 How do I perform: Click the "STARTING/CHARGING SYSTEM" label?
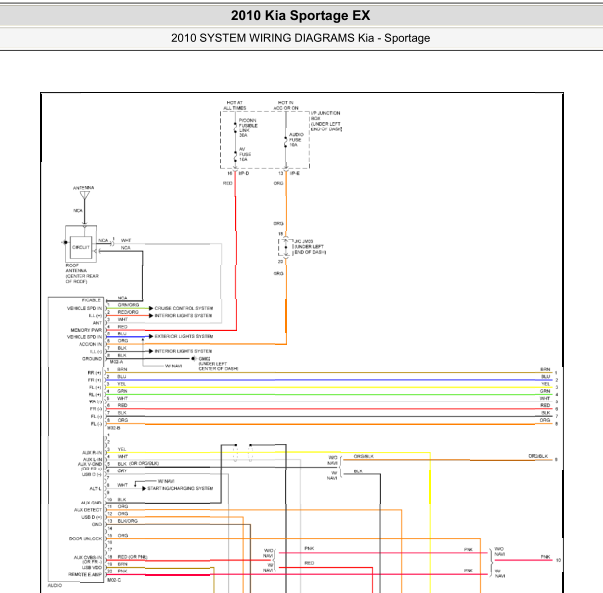[x=180, y=488]
